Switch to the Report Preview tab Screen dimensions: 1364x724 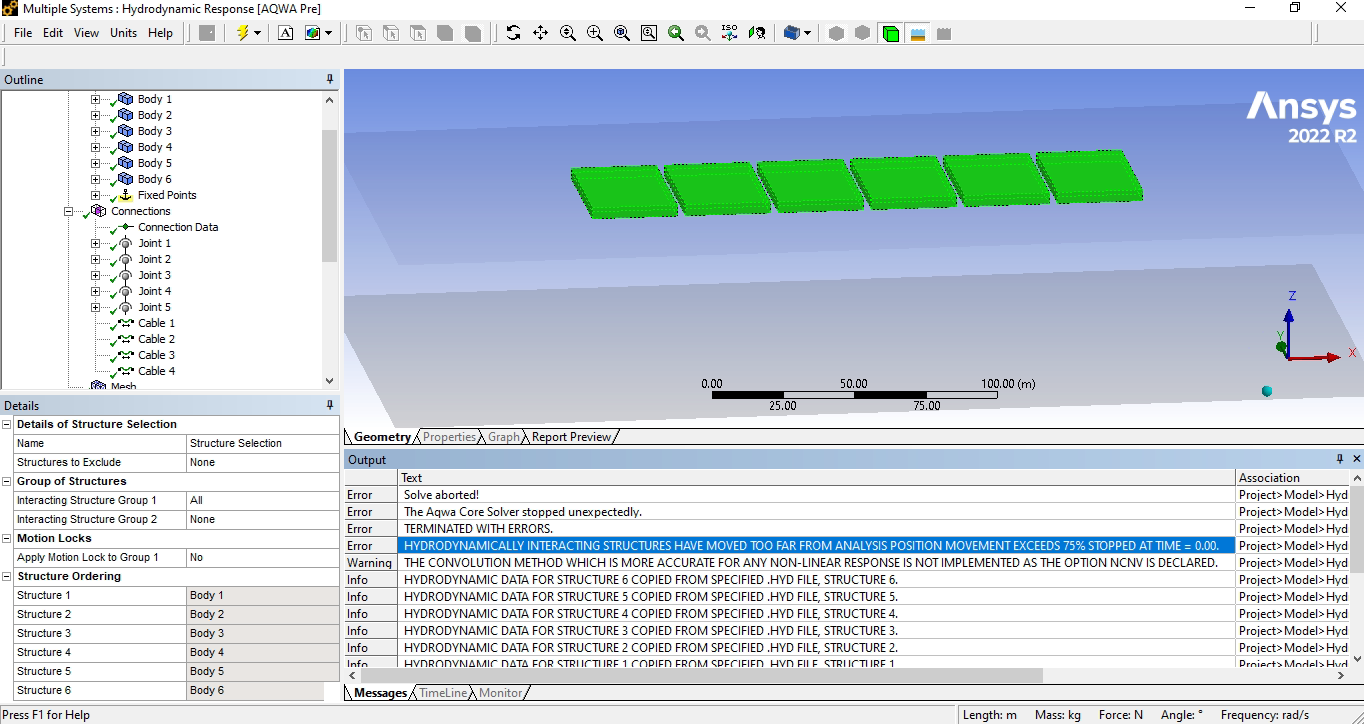pyautogui.click(x=570, y=437)
